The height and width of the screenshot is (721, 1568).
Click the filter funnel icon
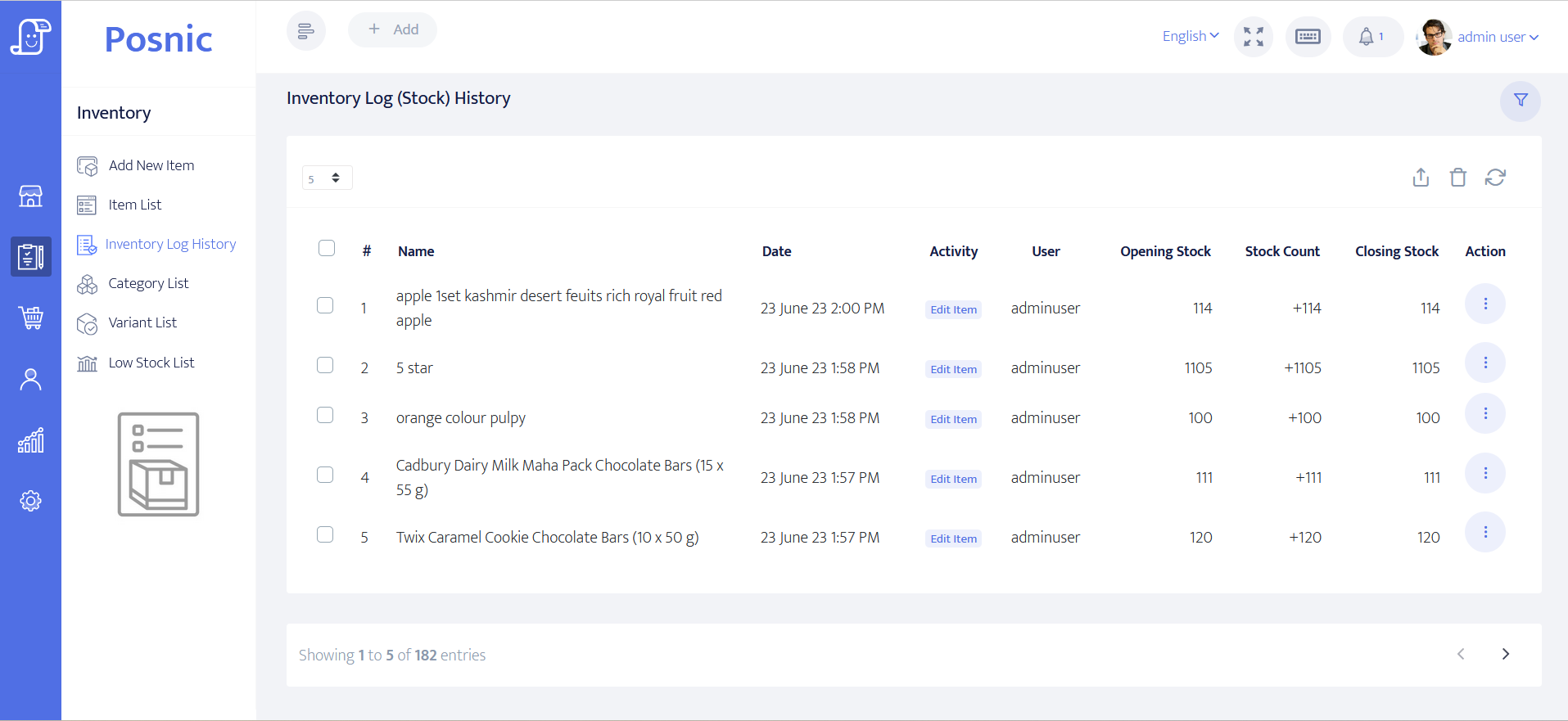pos(1520,101)
